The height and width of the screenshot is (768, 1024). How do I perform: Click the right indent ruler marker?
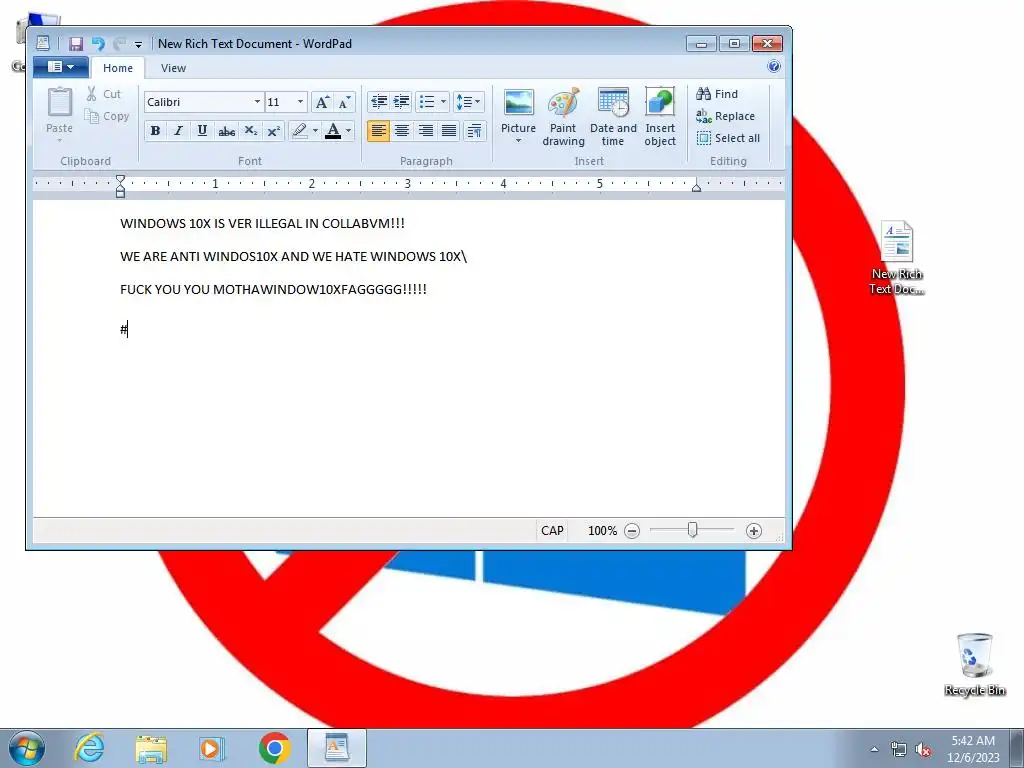coord(696,187)
